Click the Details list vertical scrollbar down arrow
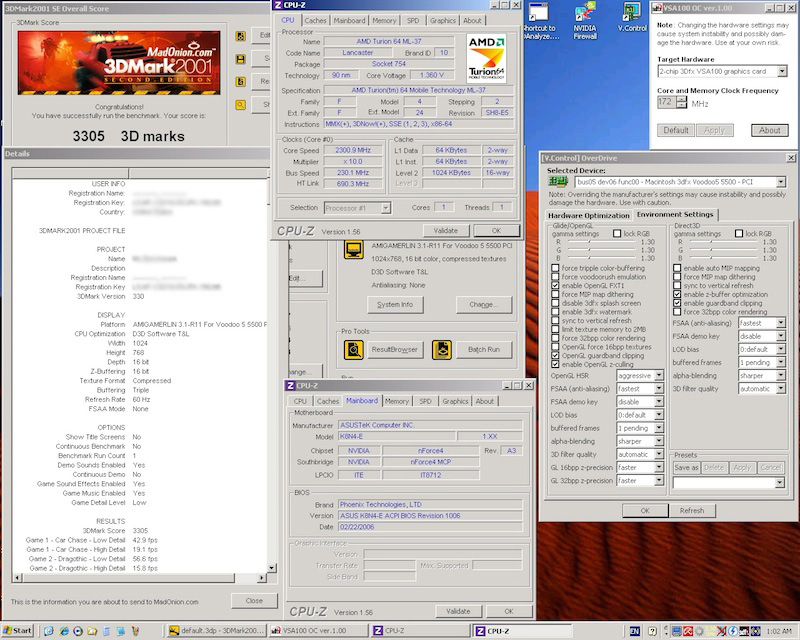This screenshot has height=640, width=800. click(x=271, y=568)
